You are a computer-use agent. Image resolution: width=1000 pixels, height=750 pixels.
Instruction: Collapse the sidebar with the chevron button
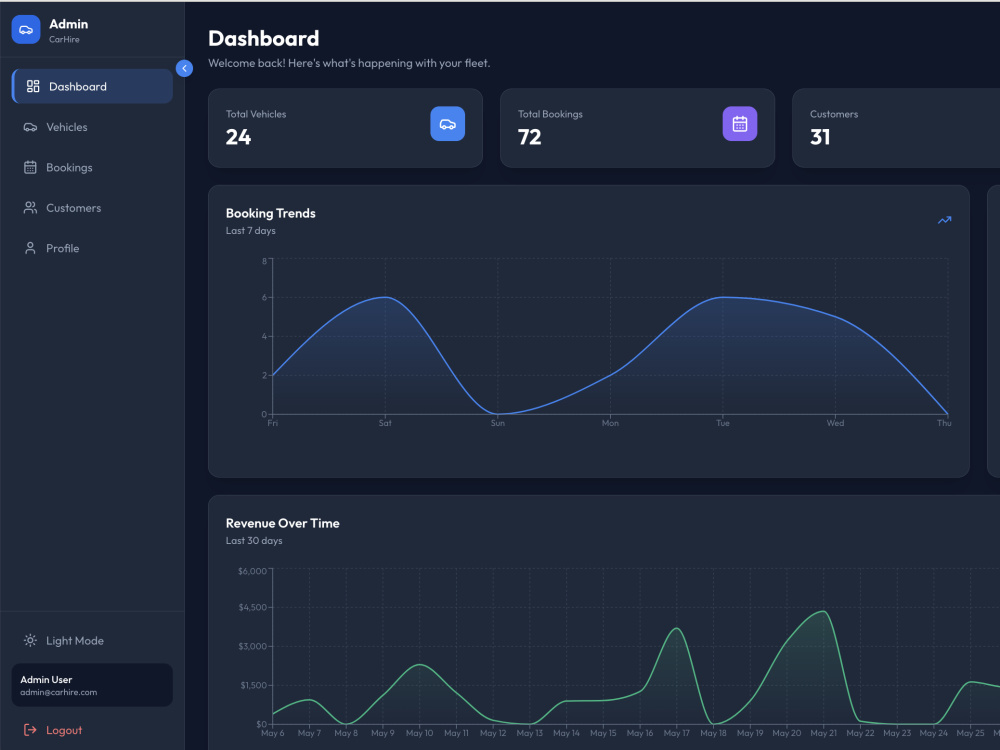coord(184,68)
